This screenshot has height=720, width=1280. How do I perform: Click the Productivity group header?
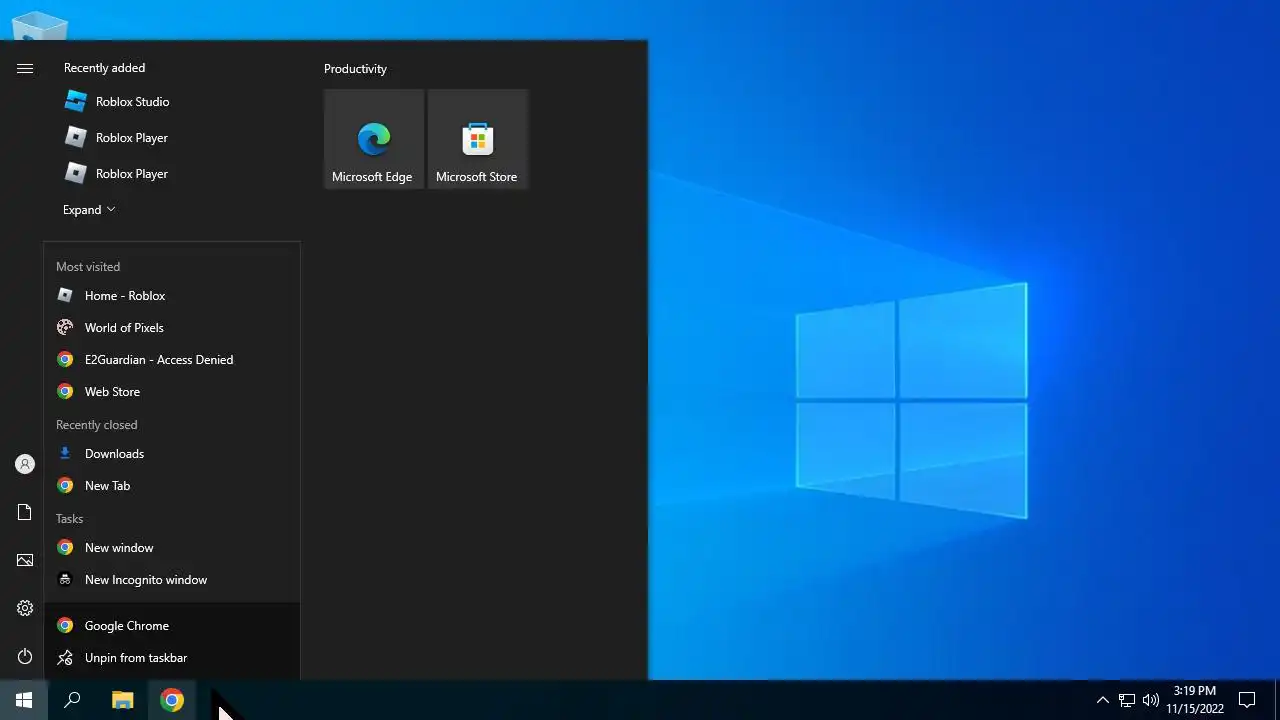(x=355, y=69)
